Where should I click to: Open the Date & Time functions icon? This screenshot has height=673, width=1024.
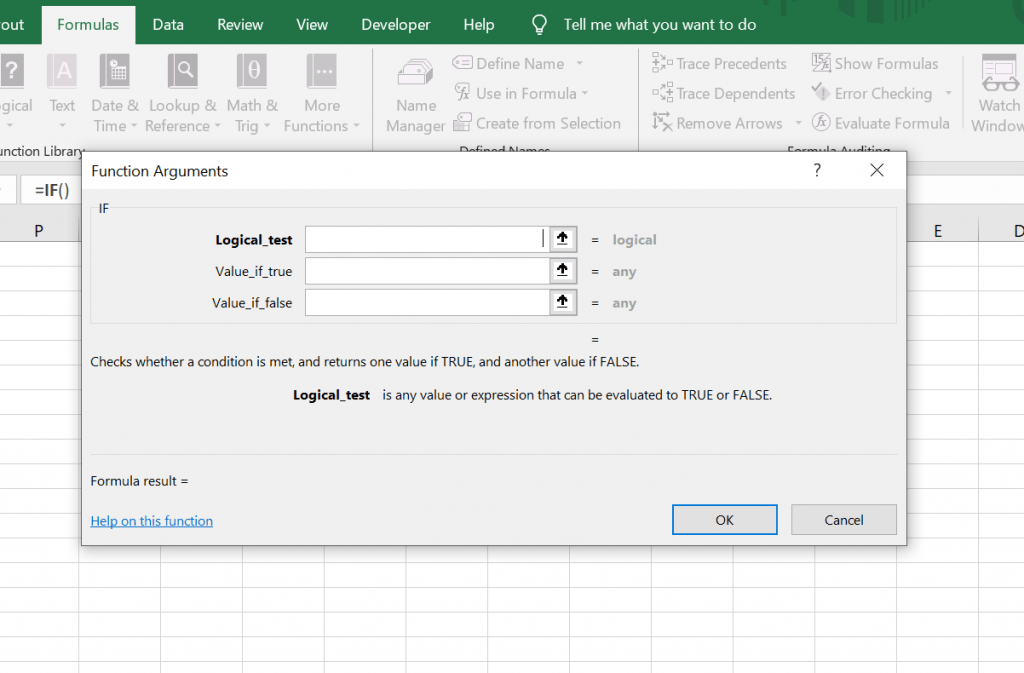(115, 70)
